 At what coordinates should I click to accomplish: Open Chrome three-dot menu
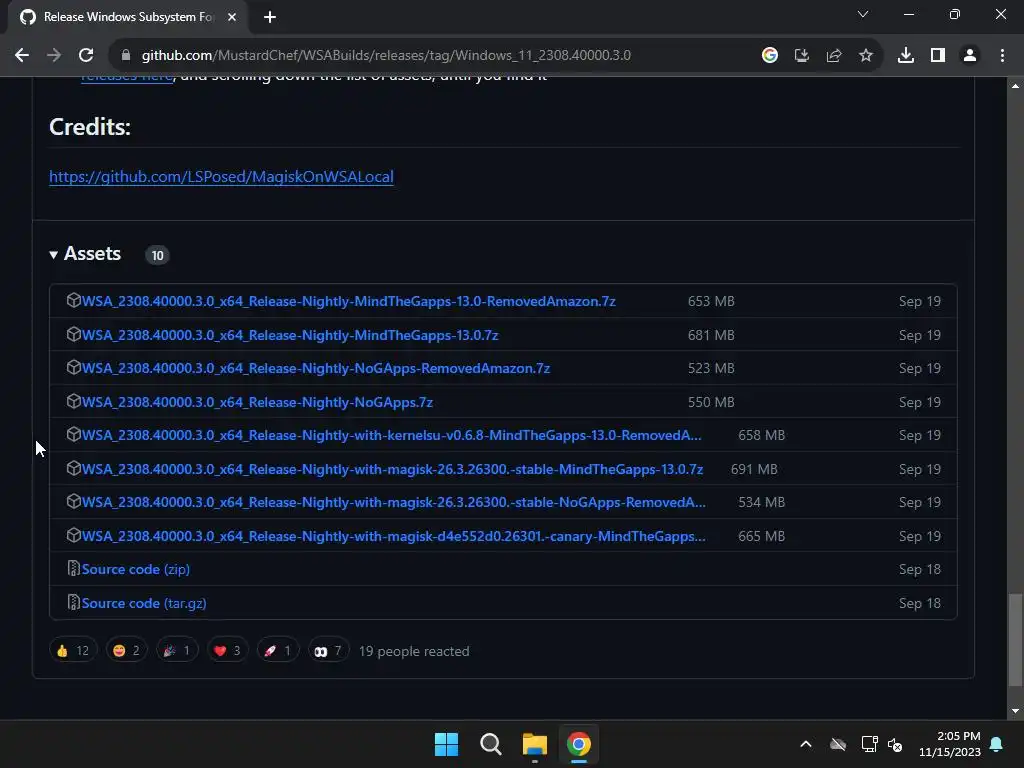(x=1002, y=56)
